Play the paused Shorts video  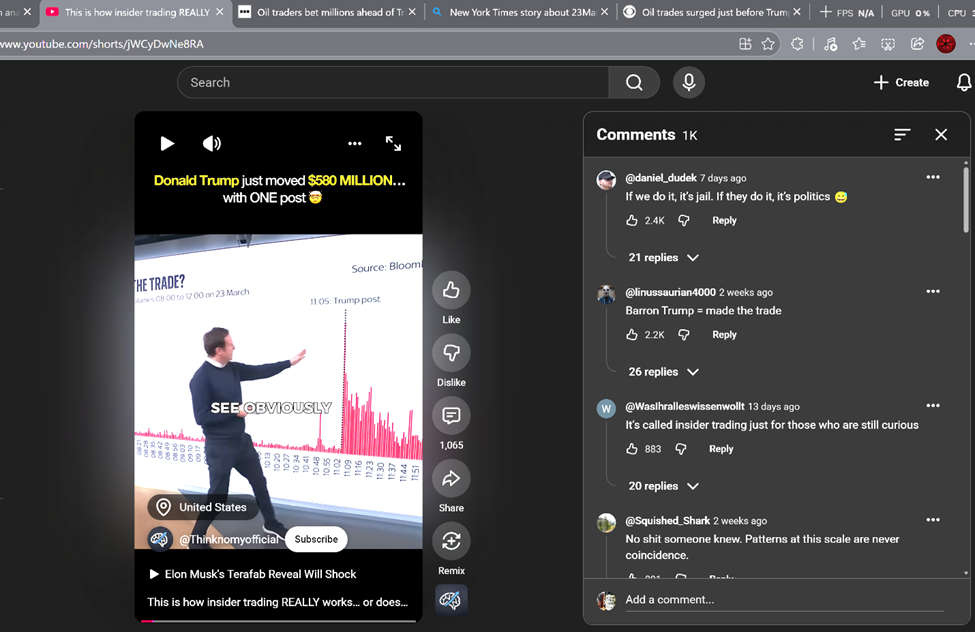(167, 144)
